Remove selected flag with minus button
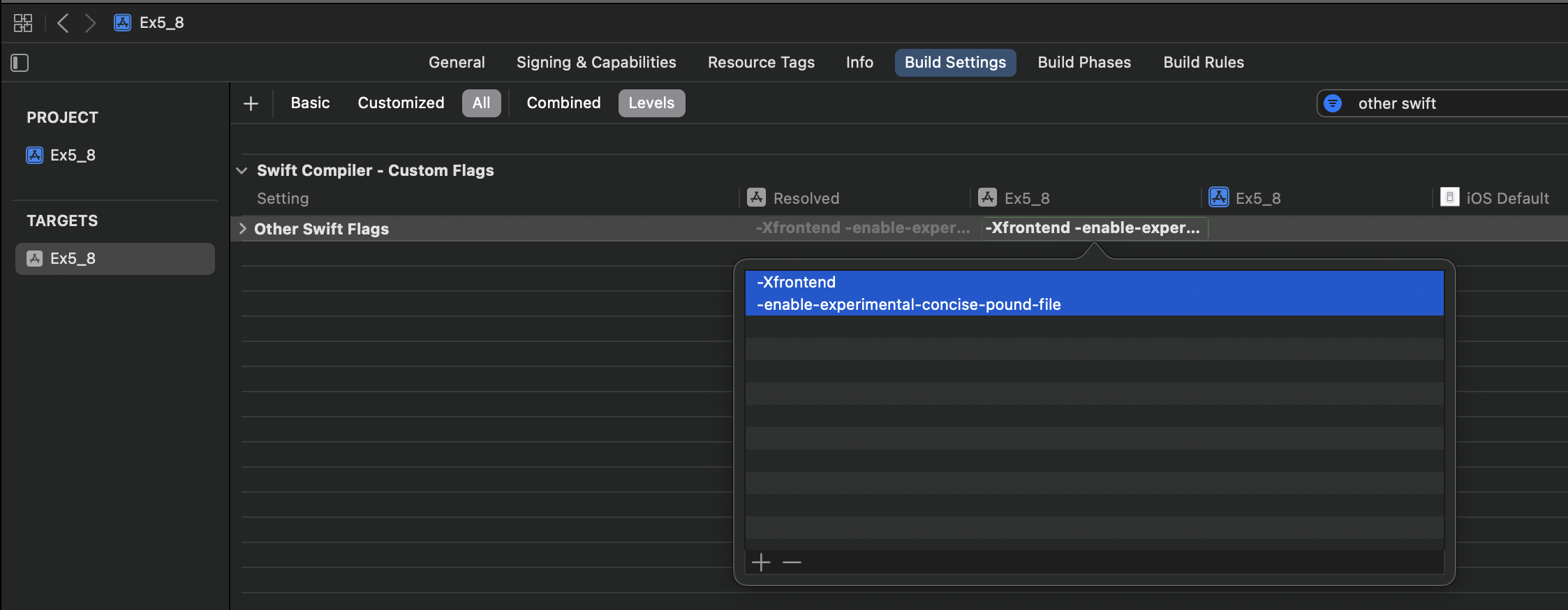Viewport: 1568px width, 610px height. pyautogui.click(x=792, y=562)
